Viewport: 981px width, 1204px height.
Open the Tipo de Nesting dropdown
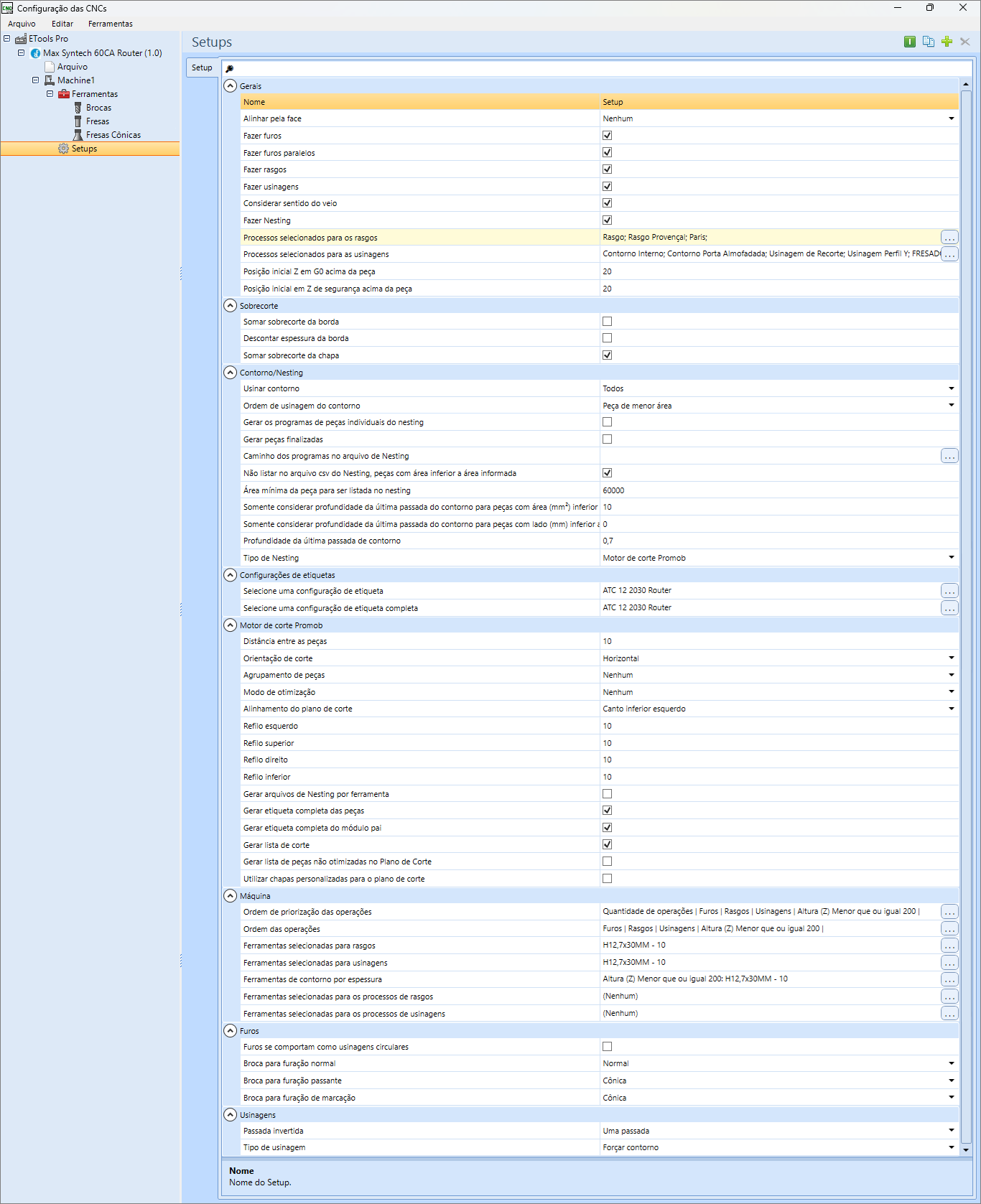pos(951,558)
